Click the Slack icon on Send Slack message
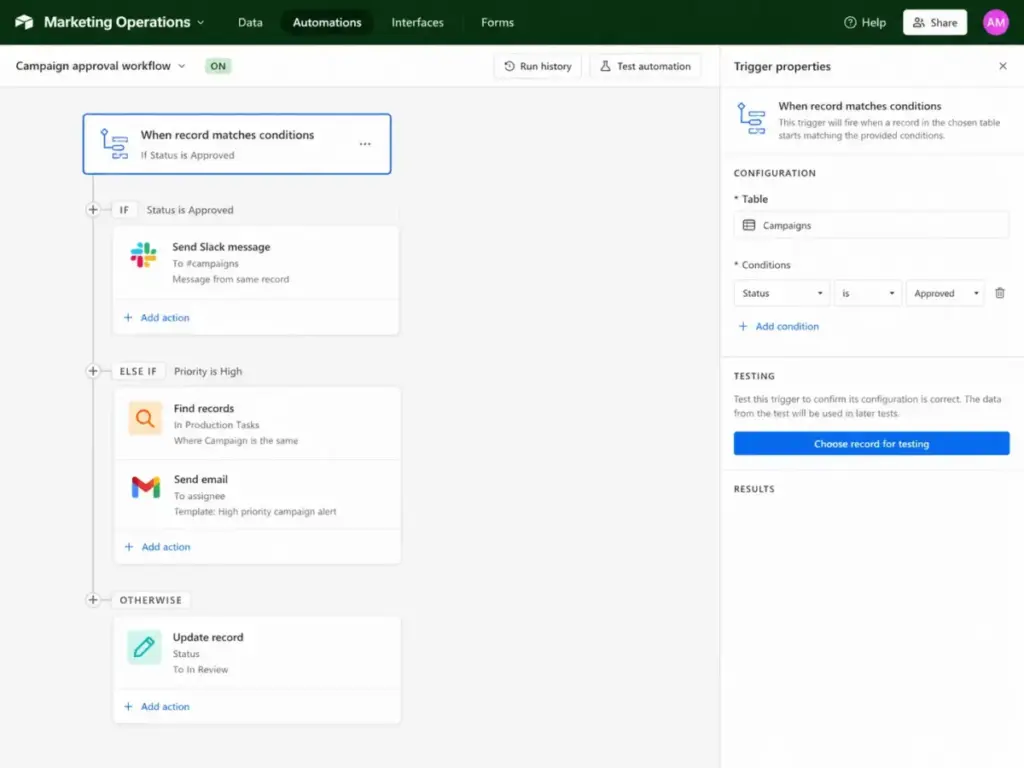Image resolution: width=1024 pixels, height=768 pixels. click(143, 255)
